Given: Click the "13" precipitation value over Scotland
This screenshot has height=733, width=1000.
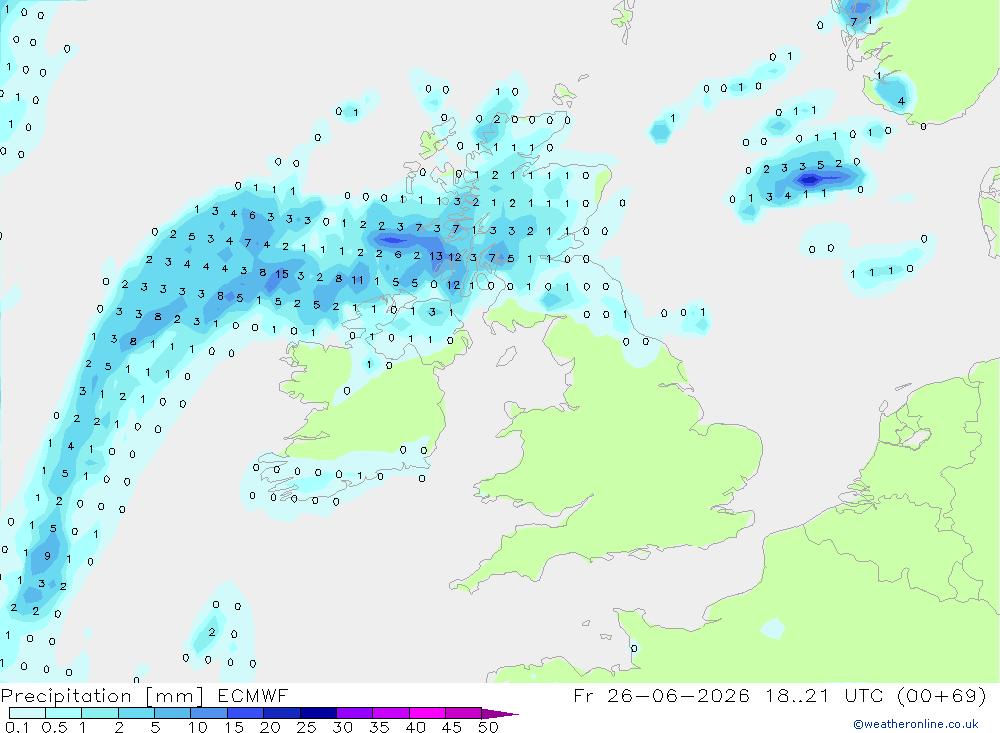Looking at the screenshot, I should click(436, 256).
